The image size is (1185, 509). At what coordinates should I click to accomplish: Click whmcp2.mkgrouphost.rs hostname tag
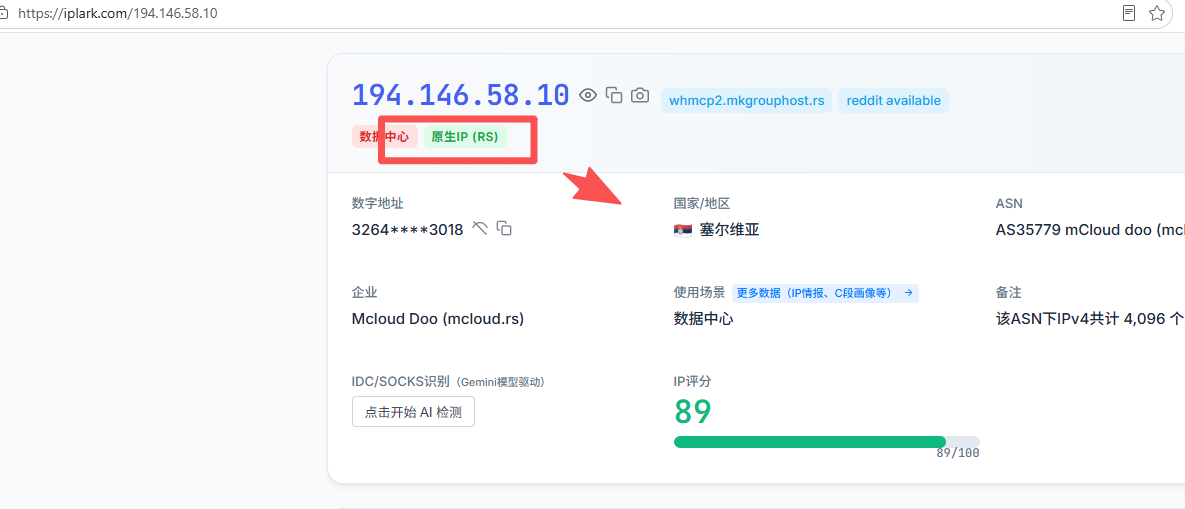point(747,100)
